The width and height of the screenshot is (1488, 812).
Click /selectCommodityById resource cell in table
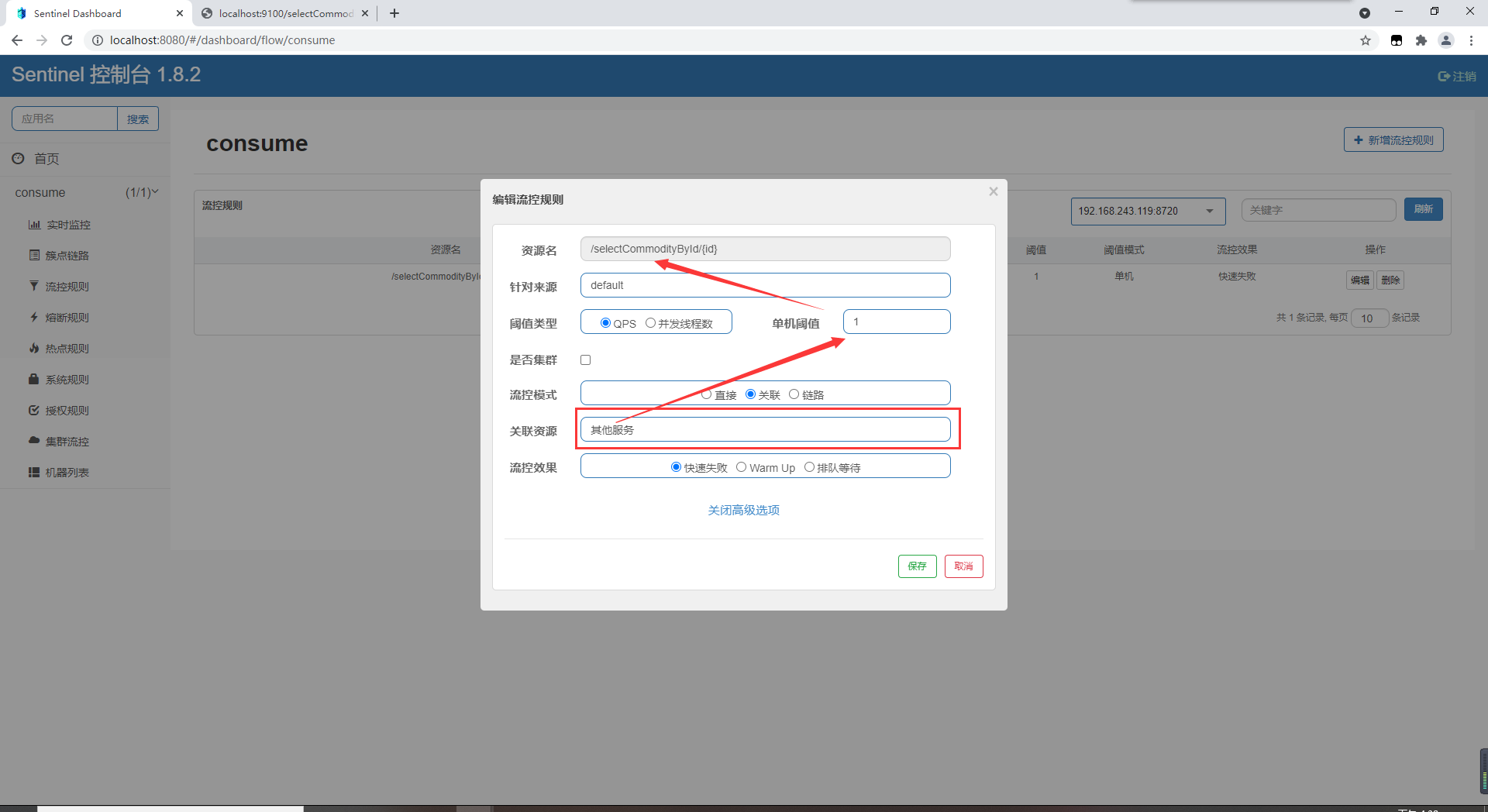436,277
